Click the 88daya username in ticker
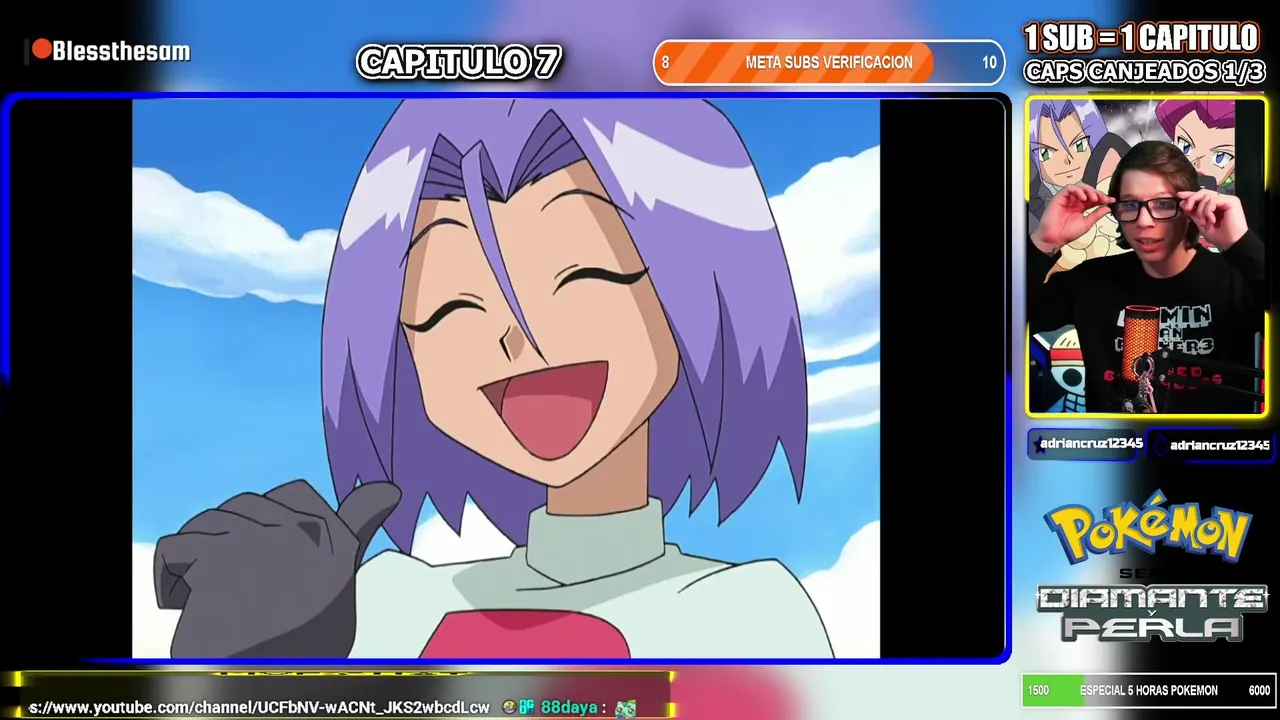 568,707
